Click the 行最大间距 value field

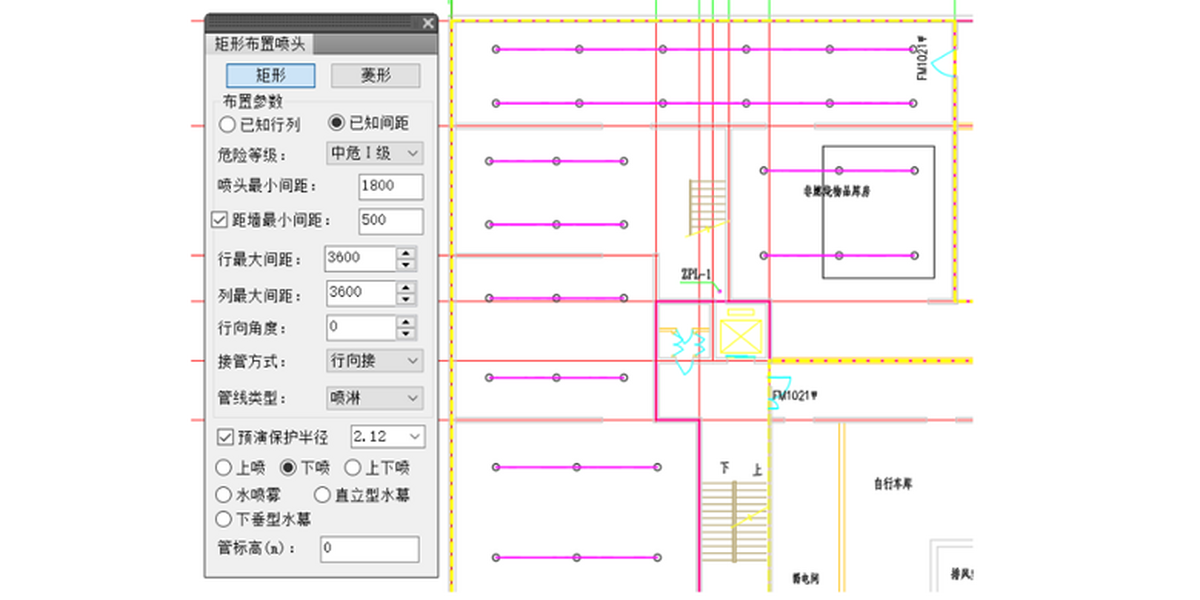pos(361,258)
